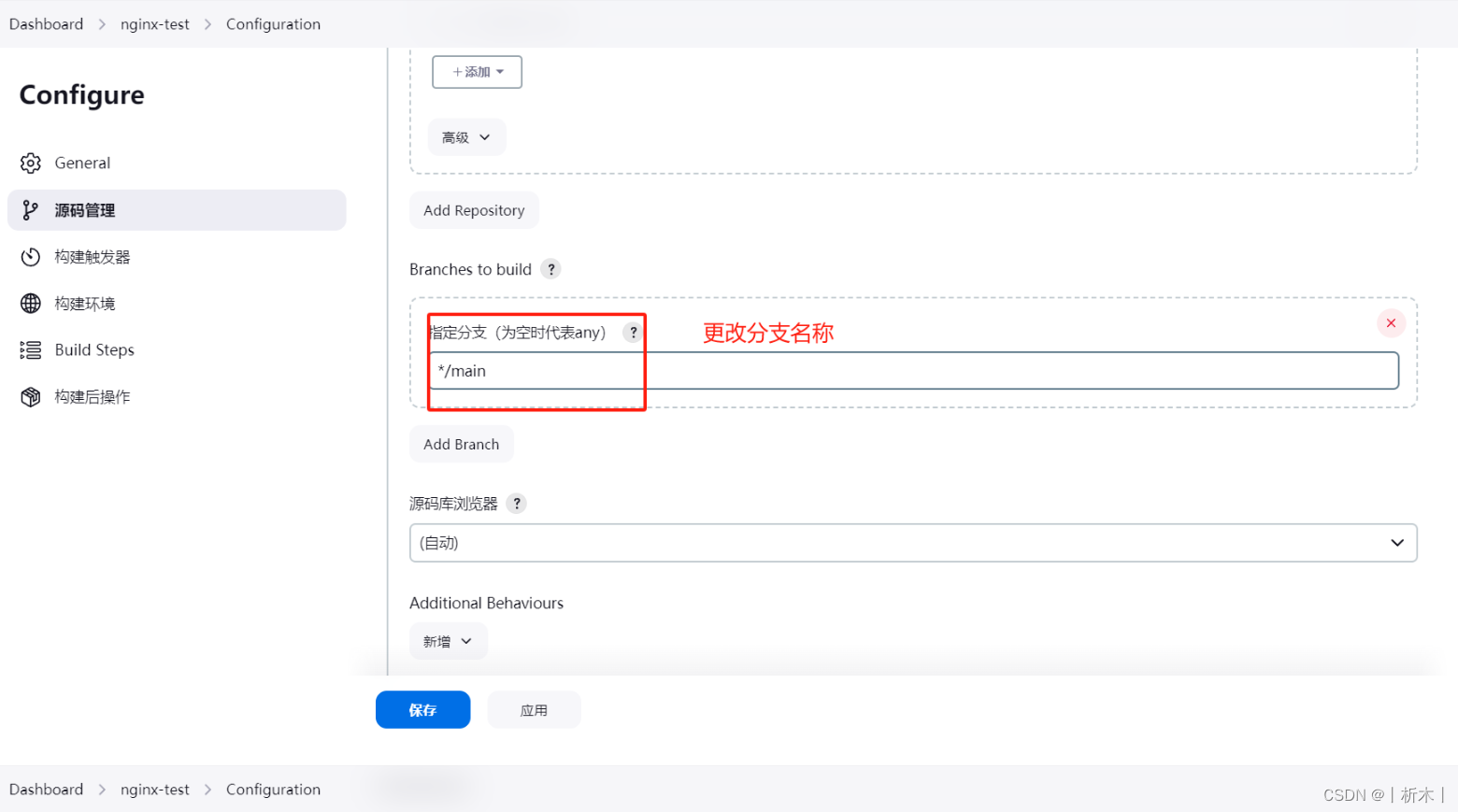
Task: Open Dashboard in top breadcrumb
Action: [x=47, y=24]
